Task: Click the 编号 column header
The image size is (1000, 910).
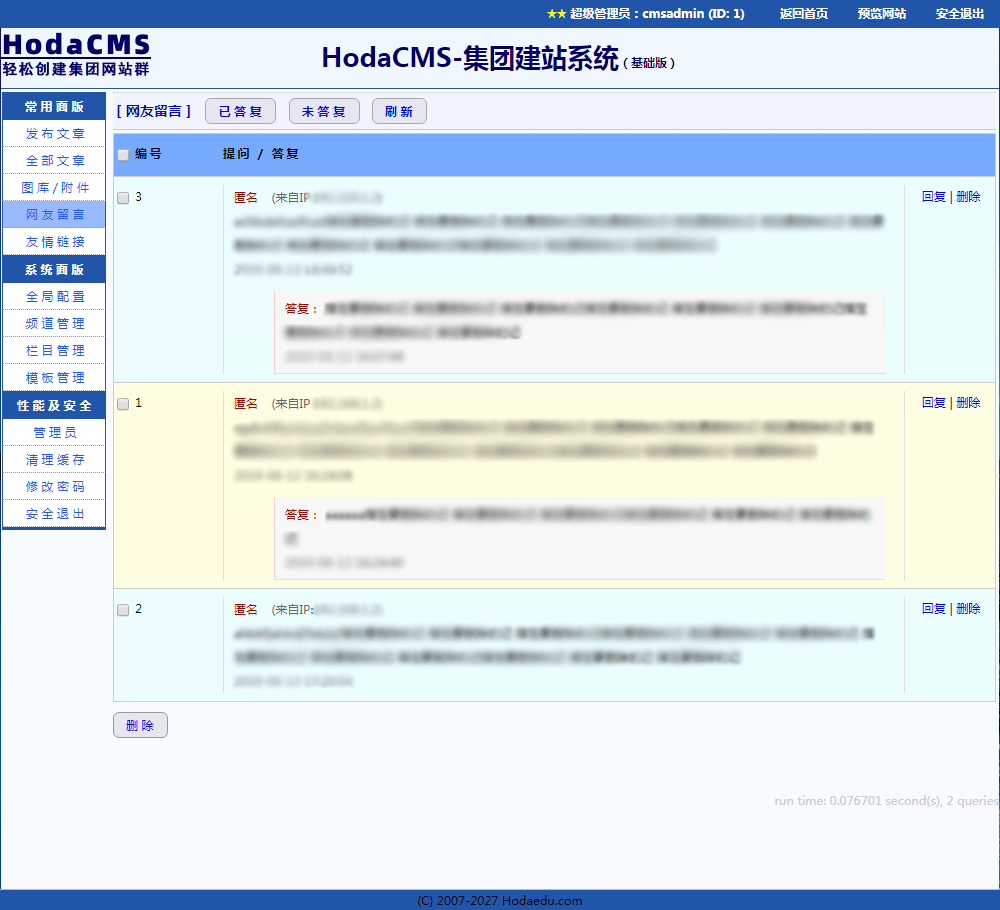Action: click(x=148, y=154)
